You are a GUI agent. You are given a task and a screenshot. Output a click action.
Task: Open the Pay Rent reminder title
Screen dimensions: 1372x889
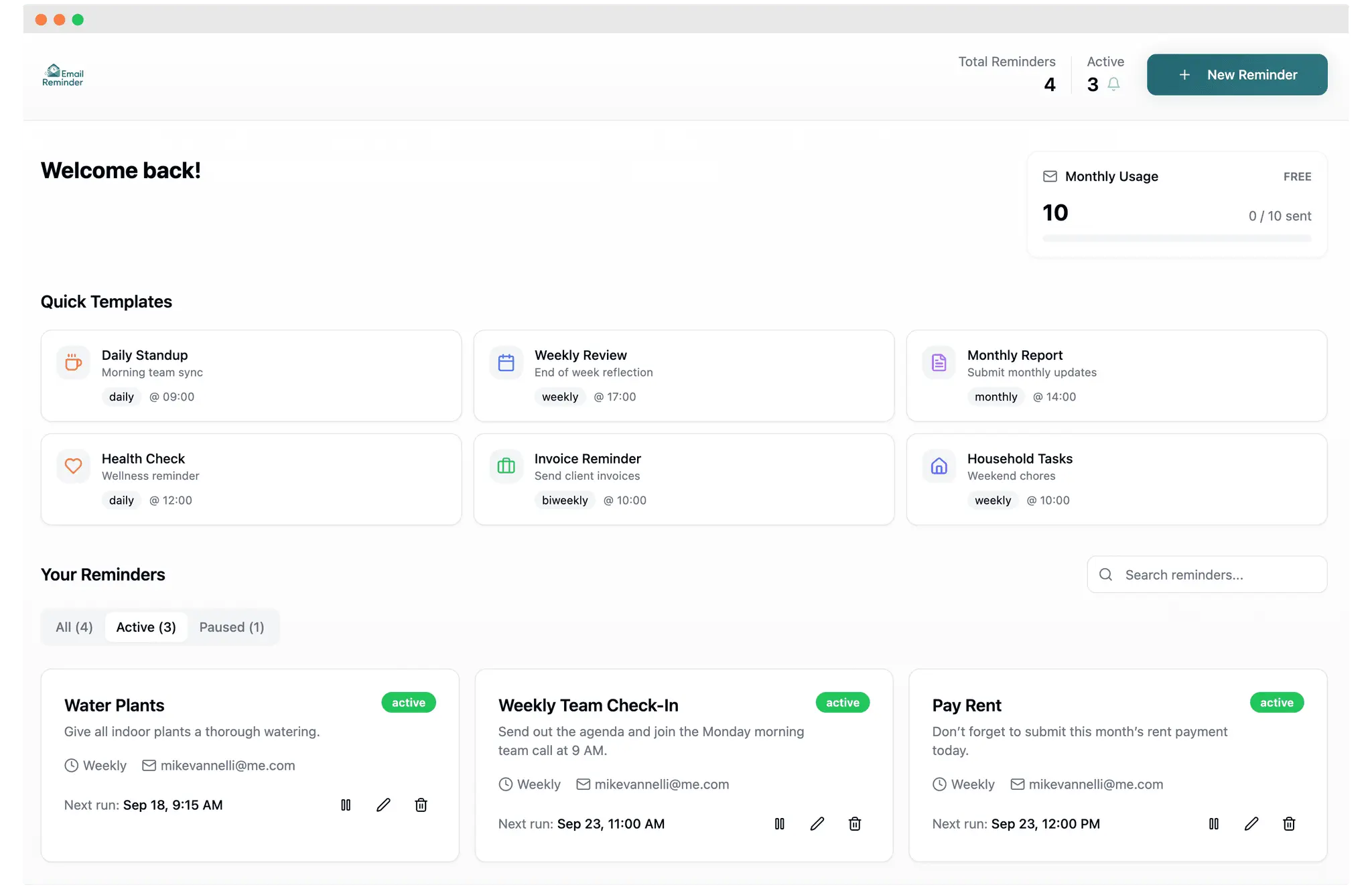click(x=967, y=705)
